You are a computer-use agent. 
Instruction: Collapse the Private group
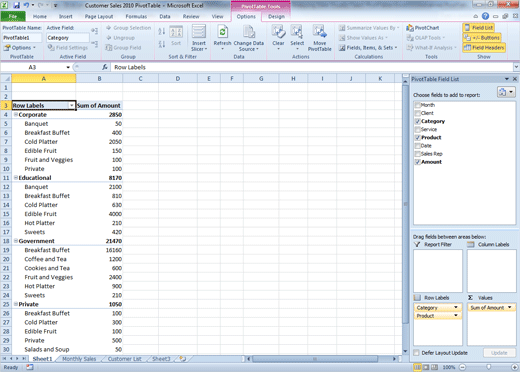tap(15, 304)
